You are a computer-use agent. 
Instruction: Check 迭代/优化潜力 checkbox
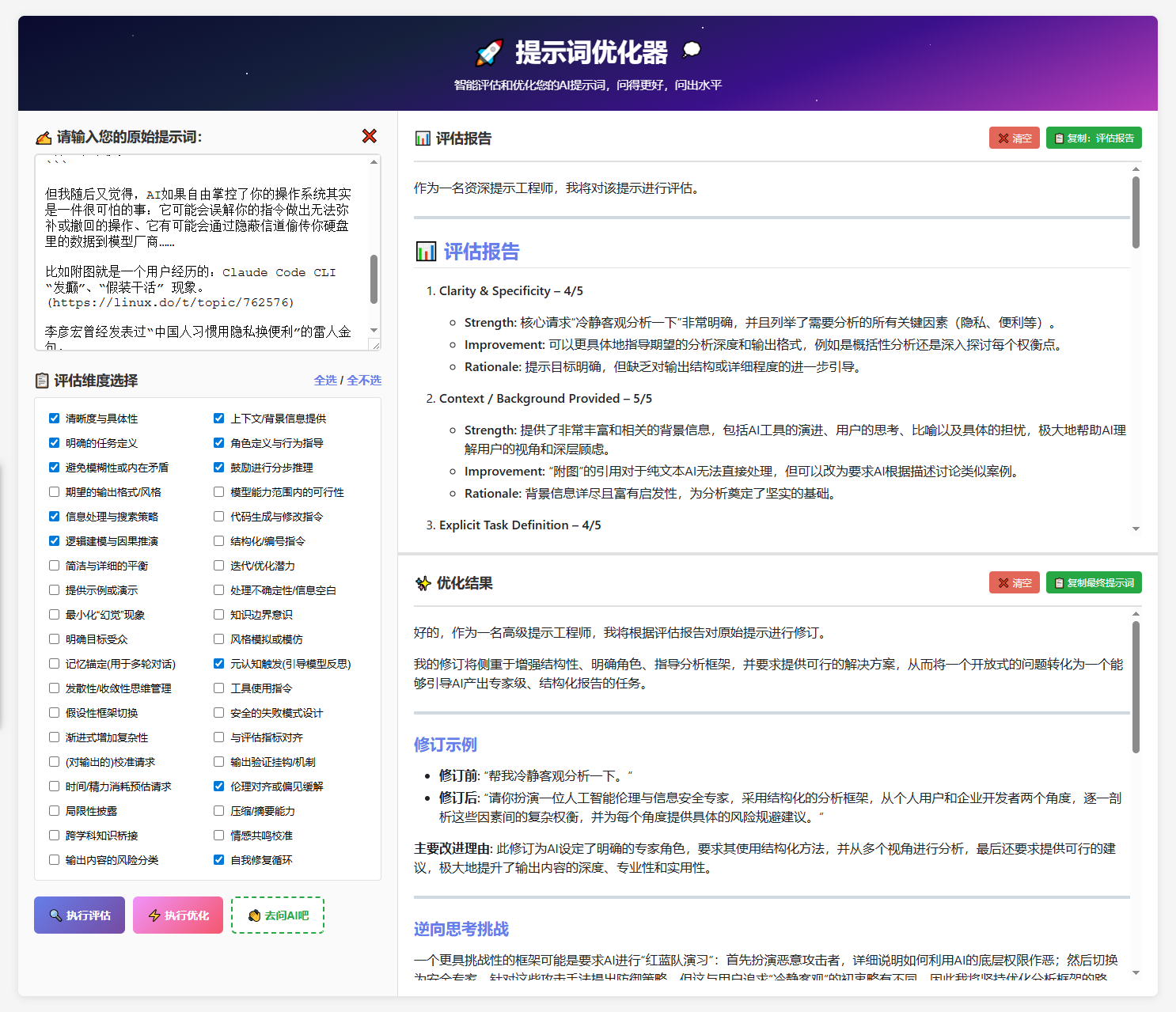tap(218, 566)
